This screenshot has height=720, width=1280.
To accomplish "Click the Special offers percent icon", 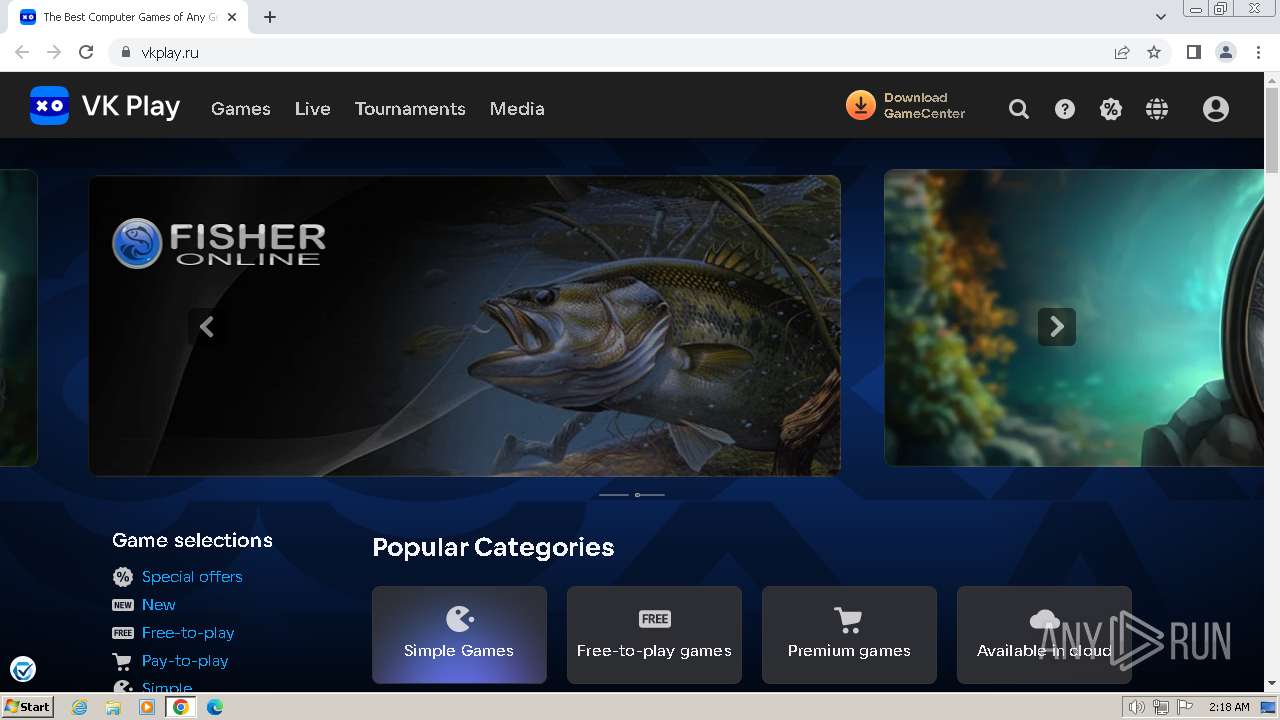I will point(123,577).
